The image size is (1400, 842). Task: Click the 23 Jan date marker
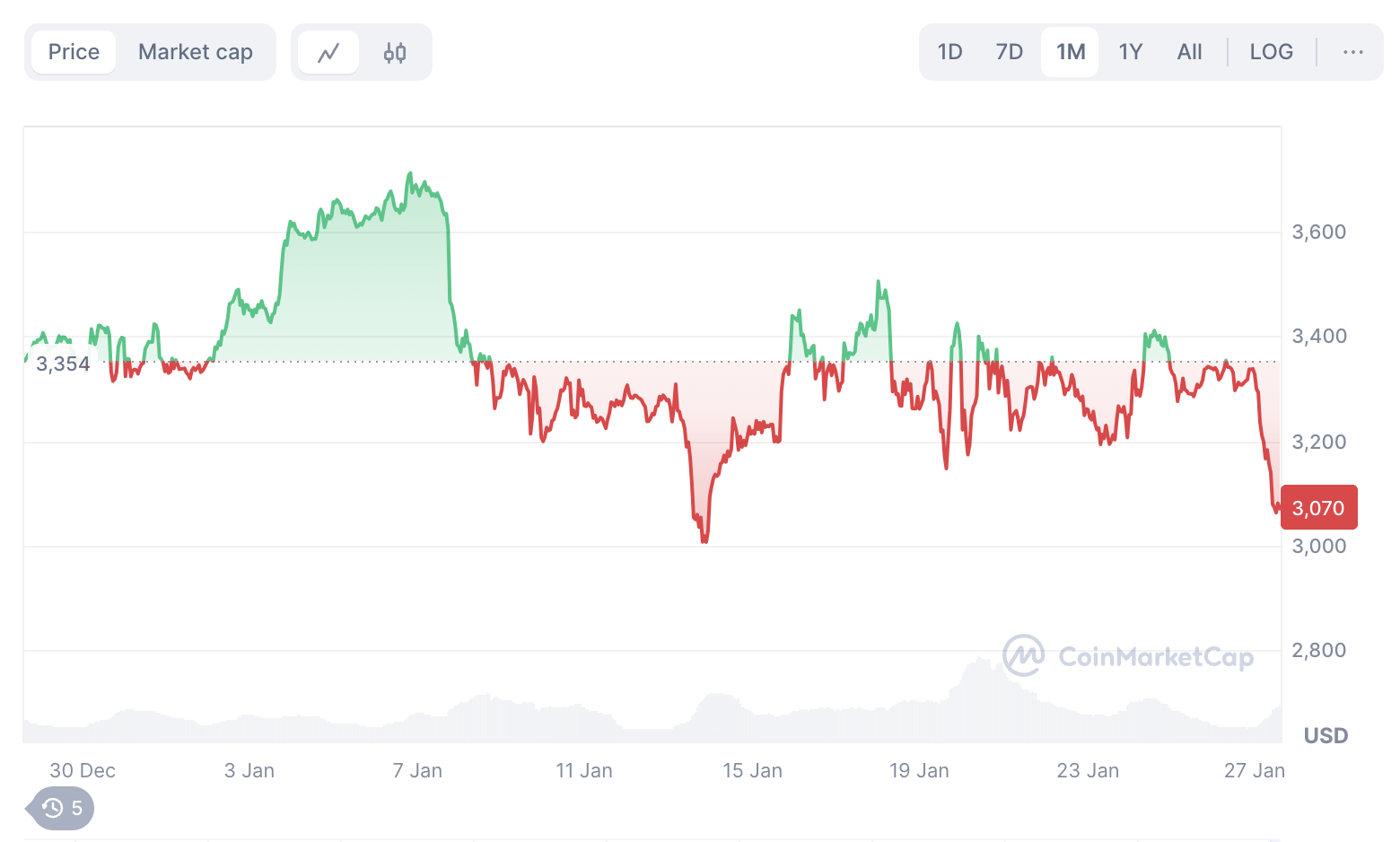[x=1088, y=770]
